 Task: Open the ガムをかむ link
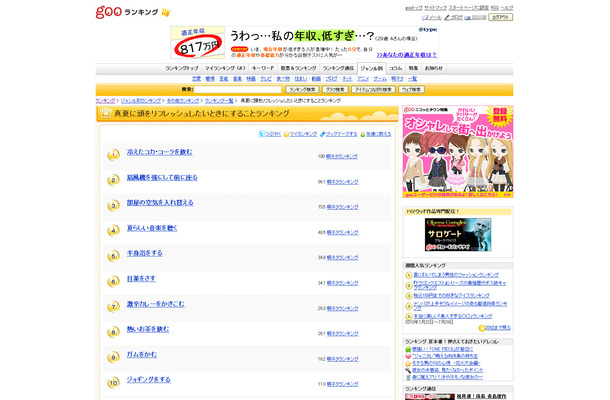(142, 354)
